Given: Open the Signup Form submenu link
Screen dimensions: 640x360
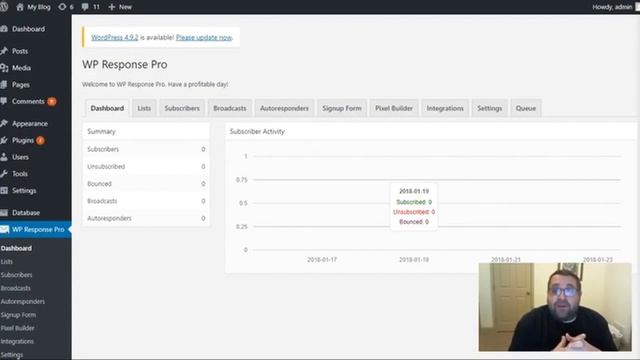Looking at the screenshot, I should [x=18, y=315].
